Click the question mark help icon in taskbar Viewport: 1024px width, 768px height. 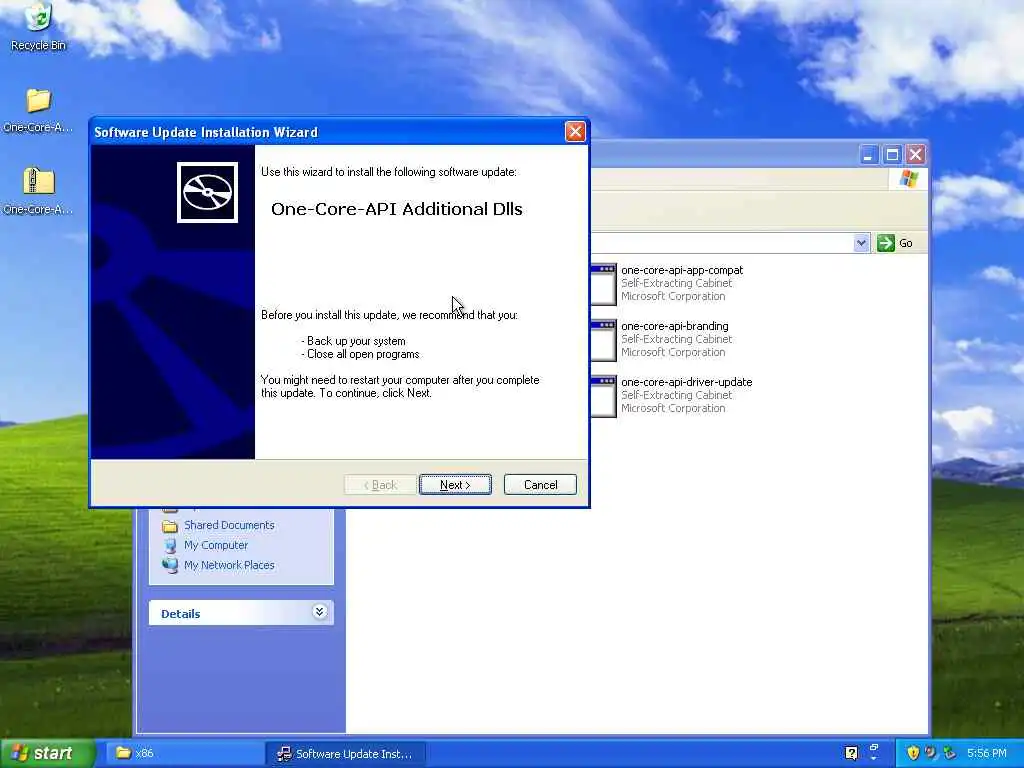(x=851, y=753)
